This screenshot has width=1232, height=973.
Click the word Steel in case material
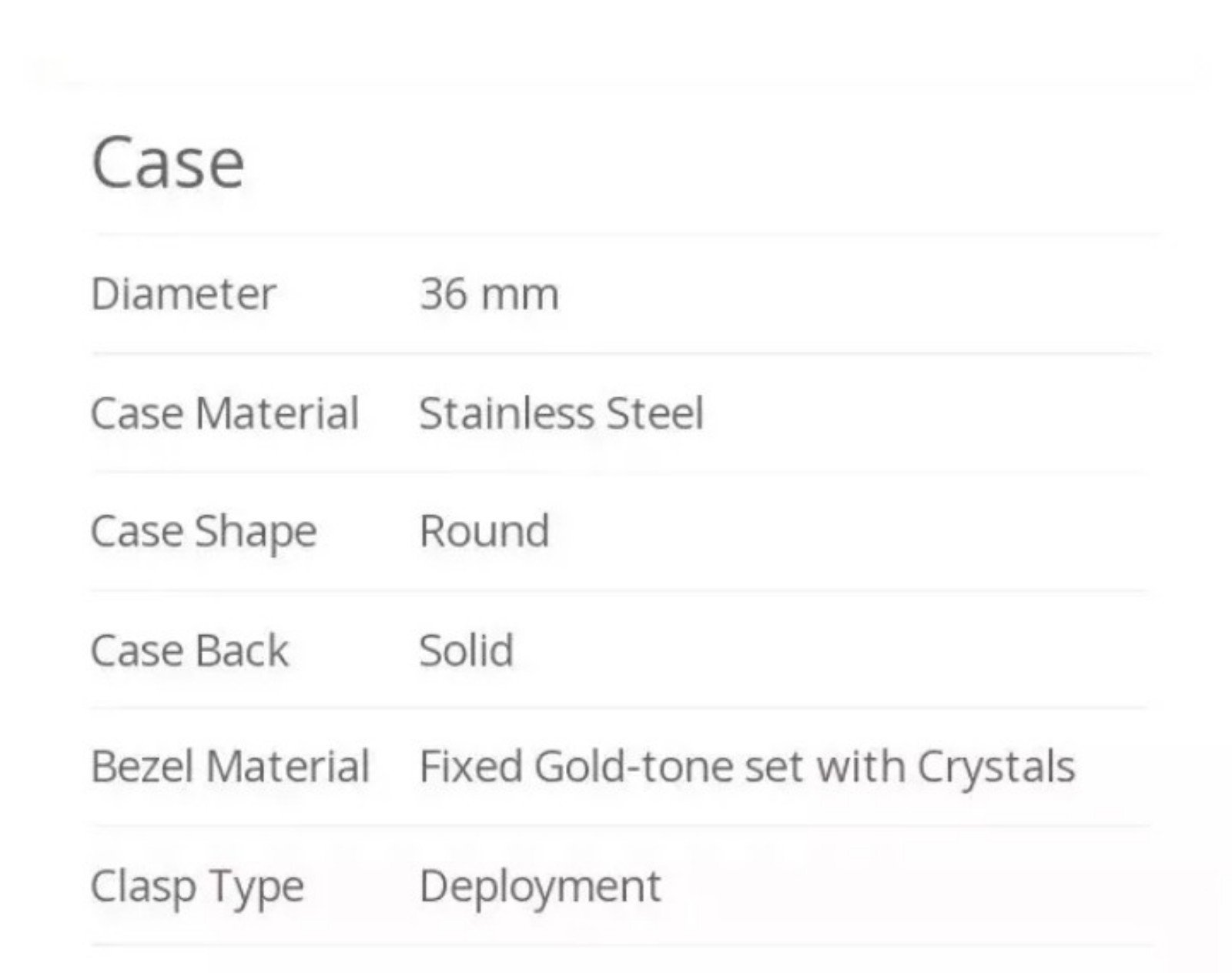(655, 413)
